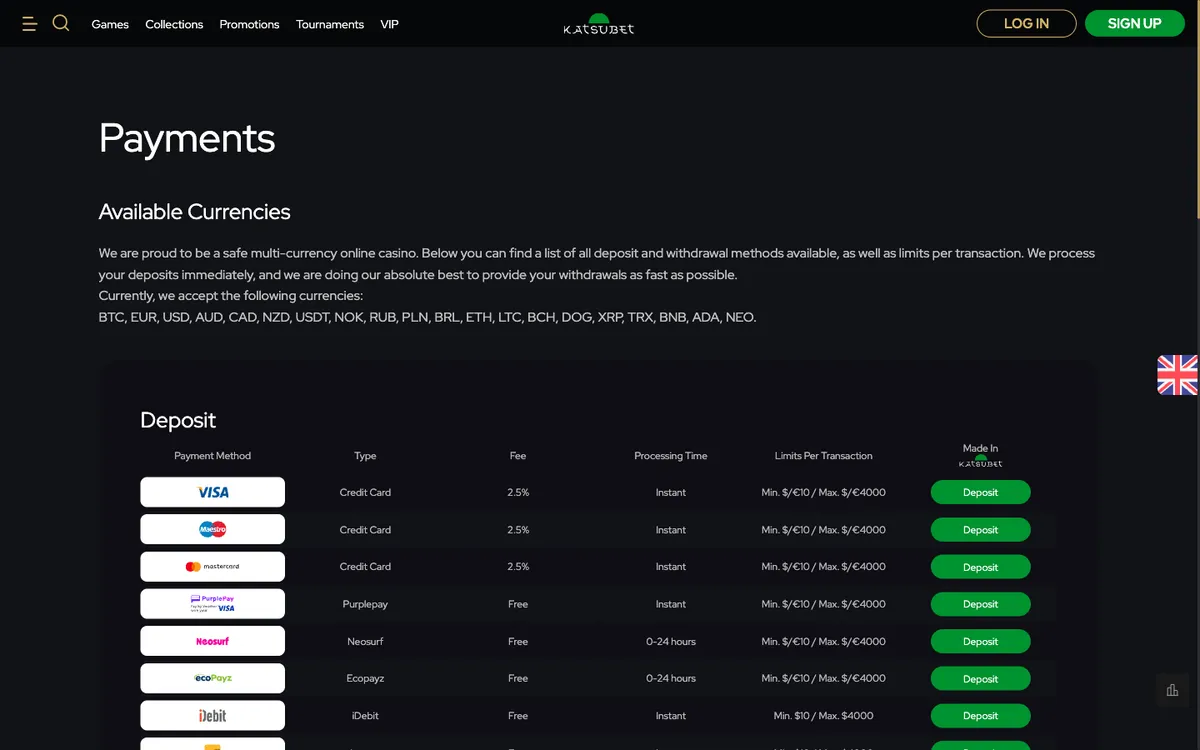Go to the KatsuBet logo in the top bar
This screenshot has width=1200, height=750.
[x=599, y=24]
